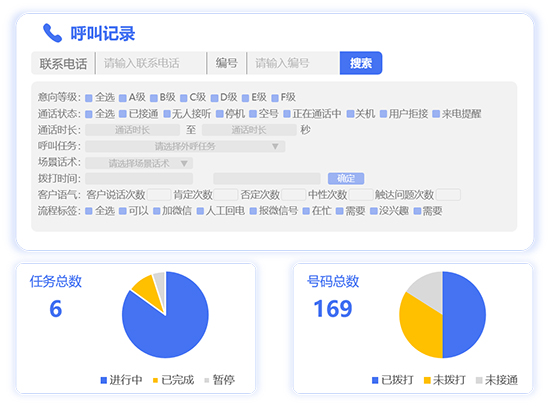
Task: Click the 请输入联系电话 input field
Action: [x=151, y=63]
